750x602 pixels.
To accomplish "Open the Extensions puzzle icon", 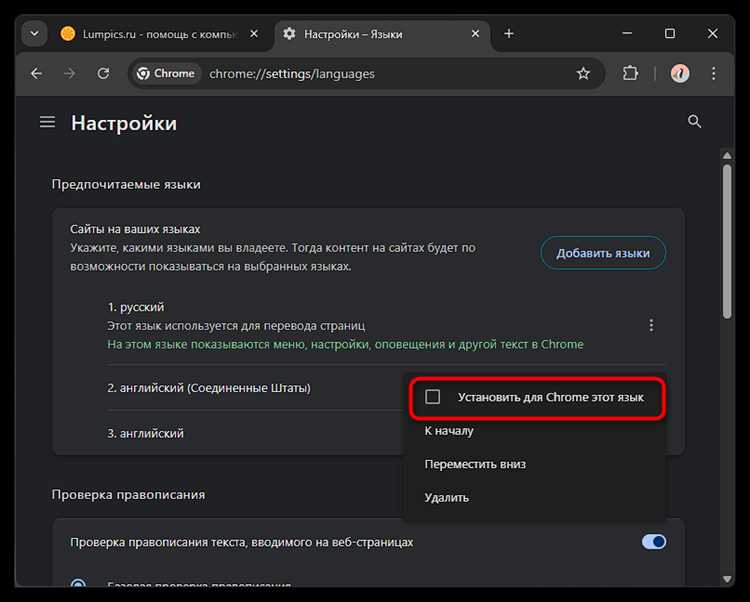I will tap(630, 74).
